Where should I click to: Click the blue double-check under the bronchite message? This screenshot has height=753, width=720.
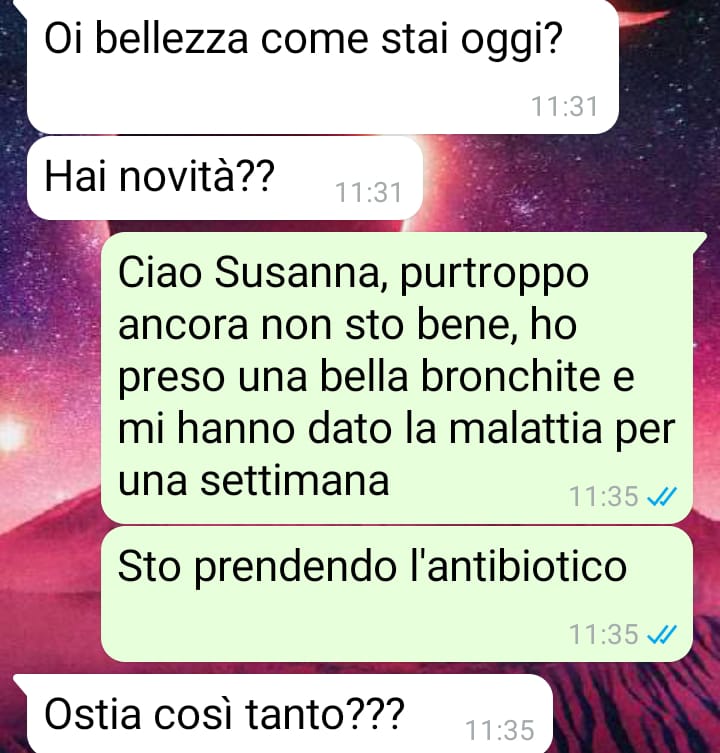pos(662,497)
